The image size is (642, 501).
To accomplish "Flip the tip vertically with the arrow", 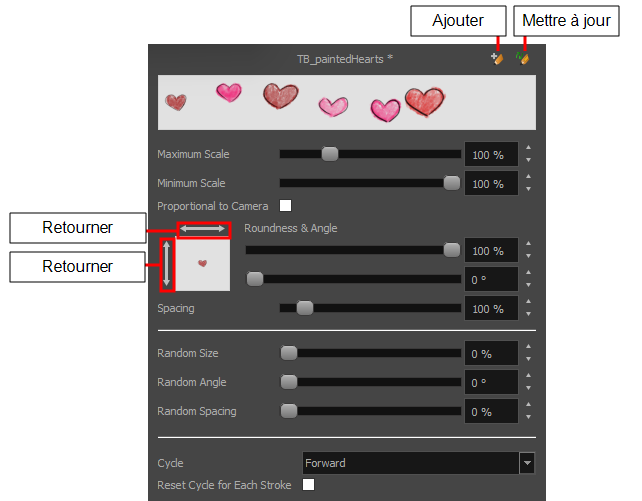I will tap(166, 264).
